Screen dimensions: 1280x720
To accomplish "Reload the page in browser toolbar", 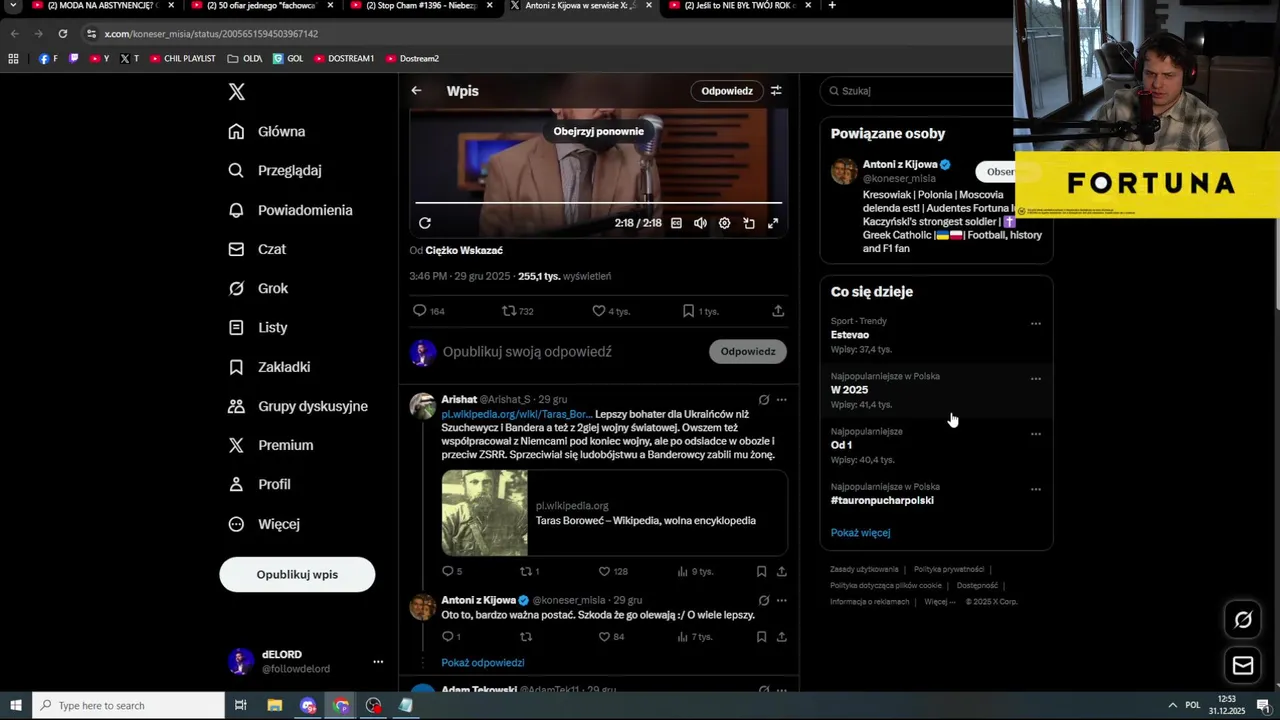I will pyautogui.click(x=62, y=34).
